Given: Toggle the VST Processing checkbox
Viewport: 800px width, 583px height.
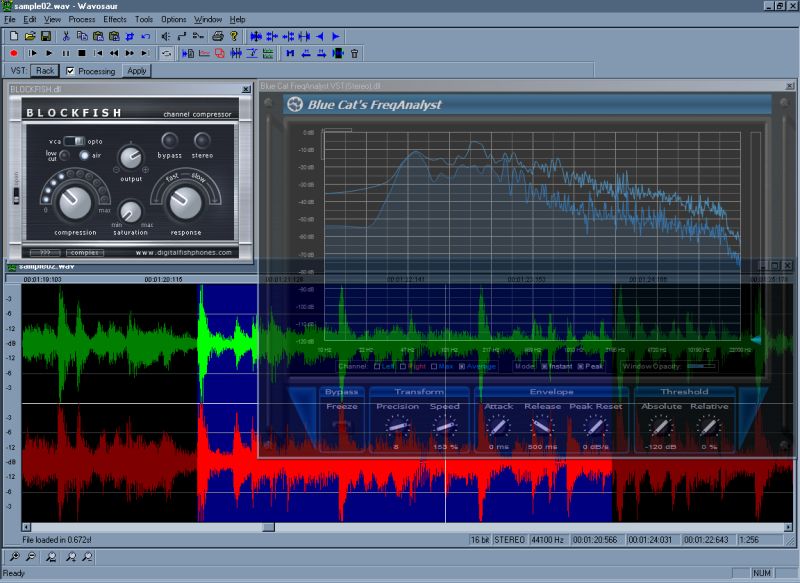Looking at the screenshot, I should [70, 71].
